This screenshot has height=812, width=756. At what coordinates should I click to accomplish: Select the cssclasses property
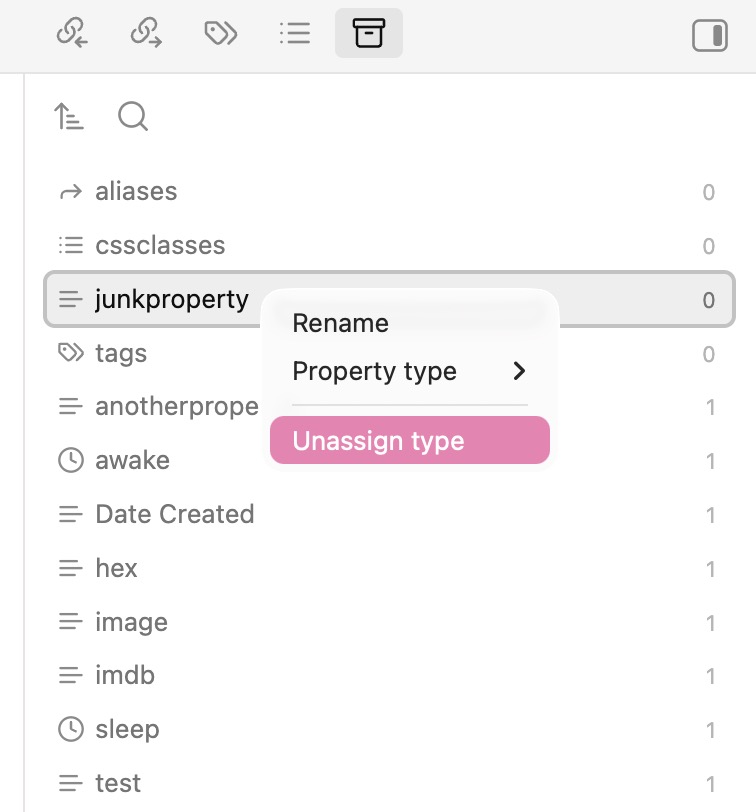[160, 246]
